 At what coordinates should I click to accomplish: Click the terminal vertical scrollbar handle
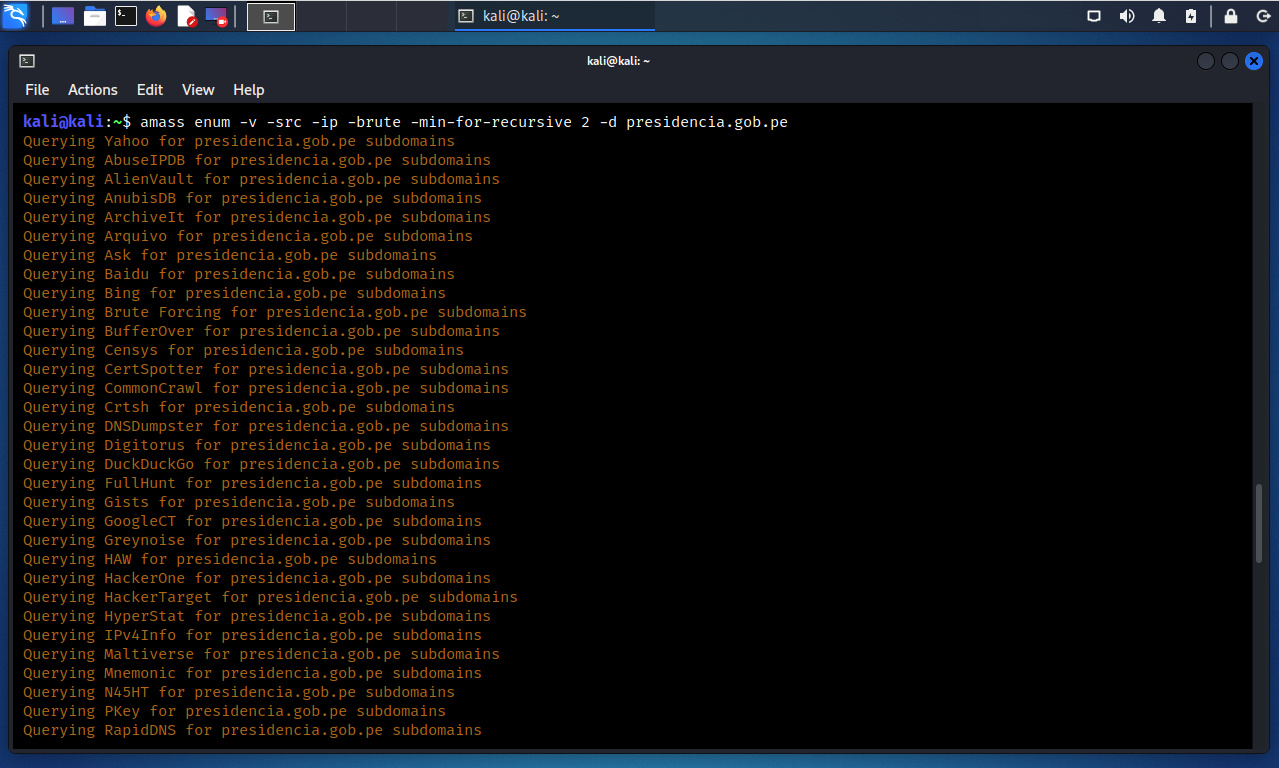pyautogui.click(x=1259, y=522)
